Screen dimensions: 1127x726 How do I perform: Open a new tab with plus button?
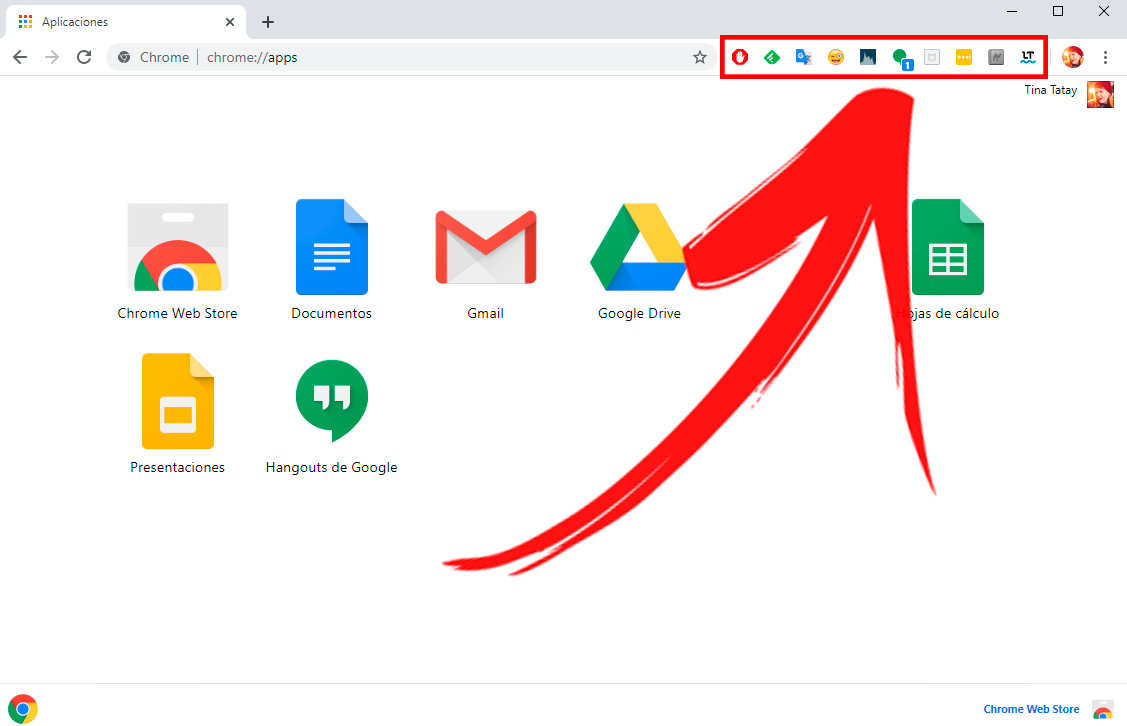(x=267, y=21)
